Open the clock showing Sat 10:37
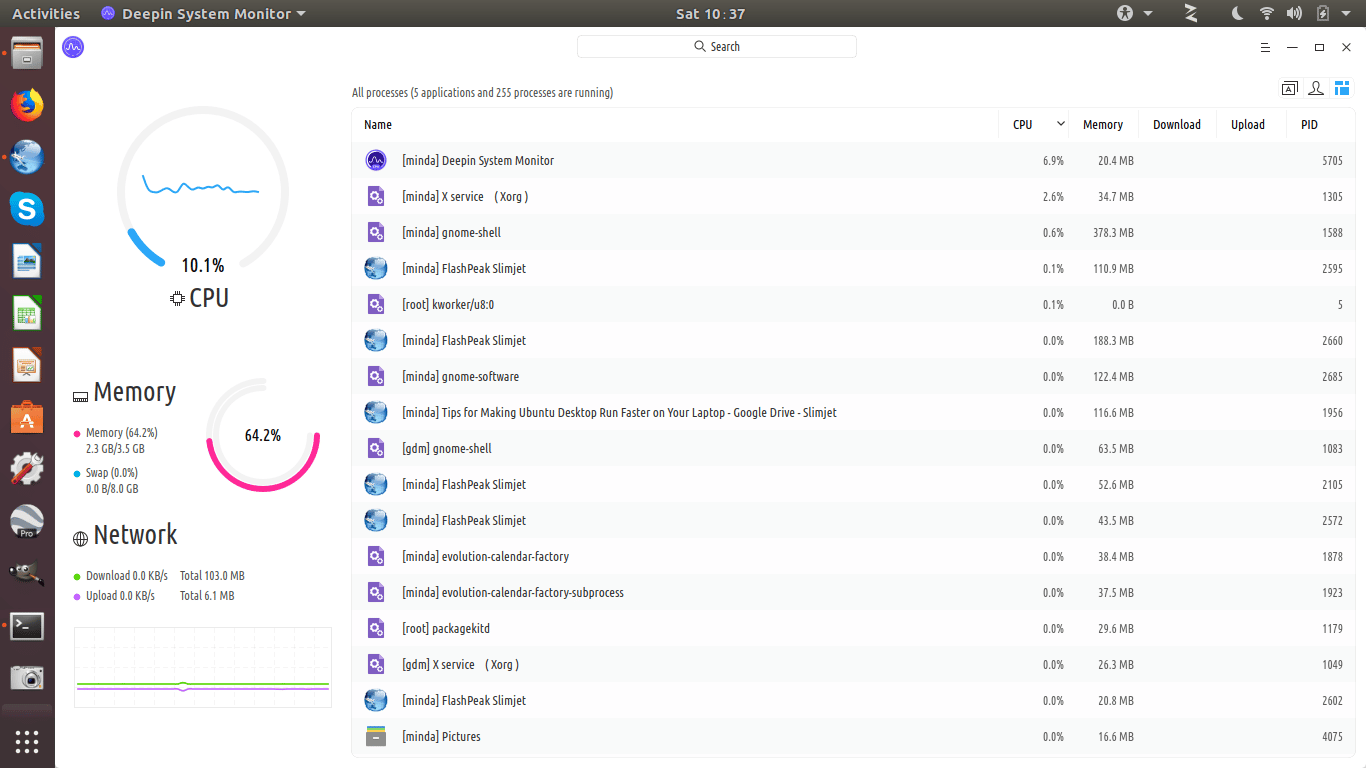Screen dimensions: 1366x768 click(x=710, y=14)
